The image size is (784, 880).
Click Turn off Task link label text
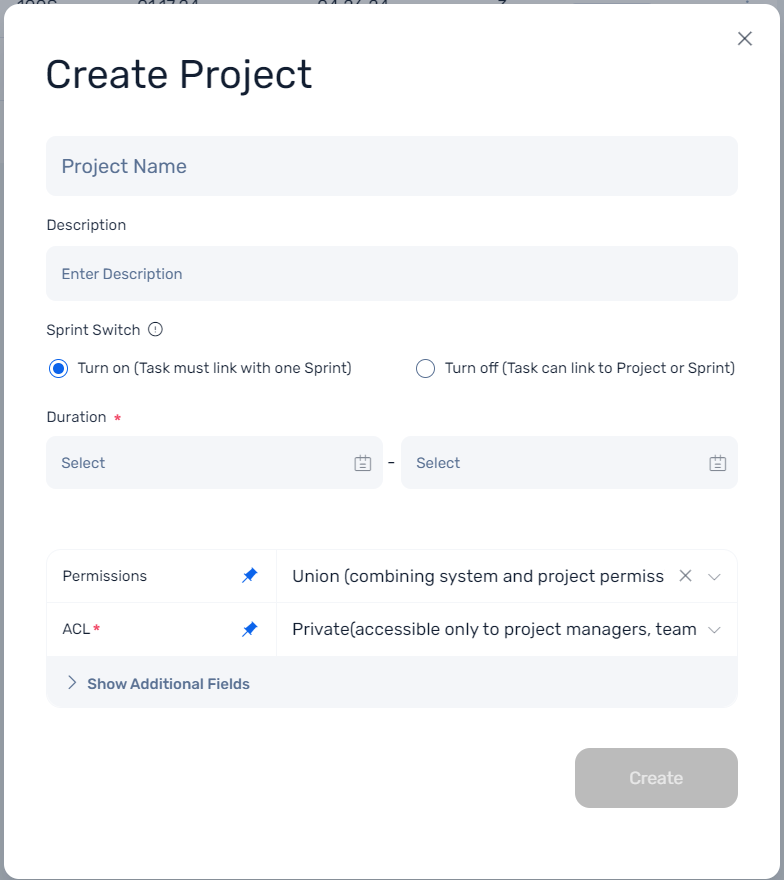(590, 368)
